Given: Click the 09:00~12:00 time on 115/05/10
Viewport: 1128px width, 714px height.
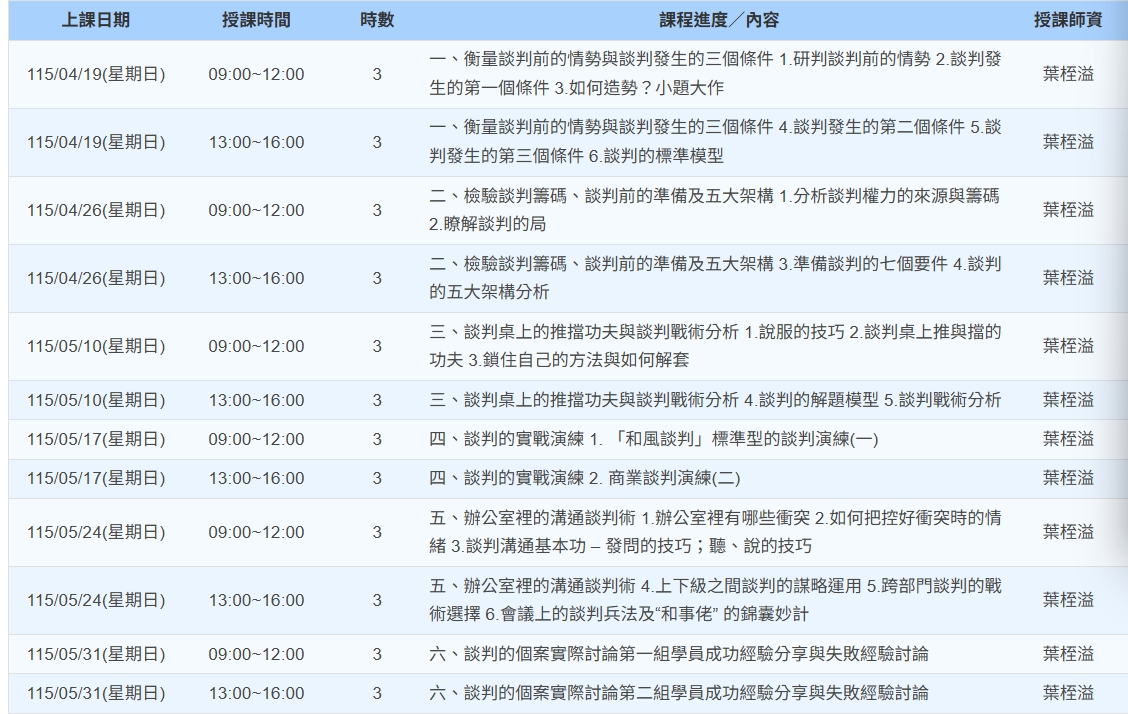Looking at the screenshot, I should (256, 347).
